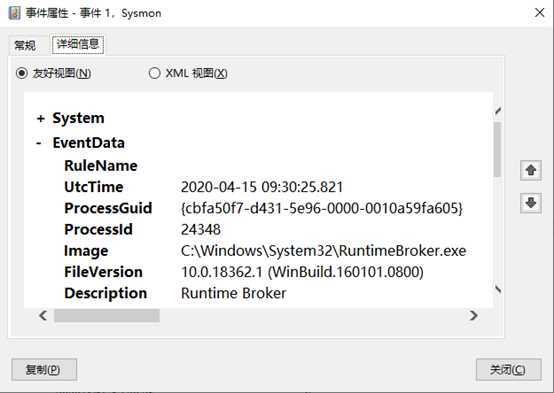Click the vertical scrollbar up arrow

click(498, 111)
